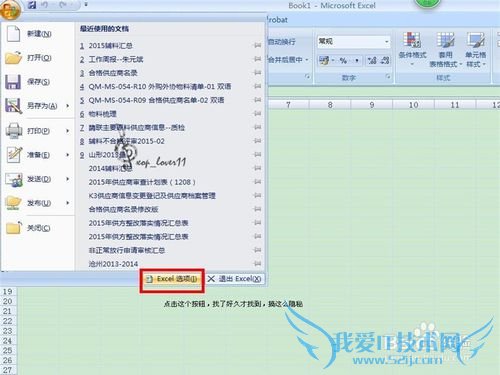Click the percent style icon

click(x=343, y=60)
